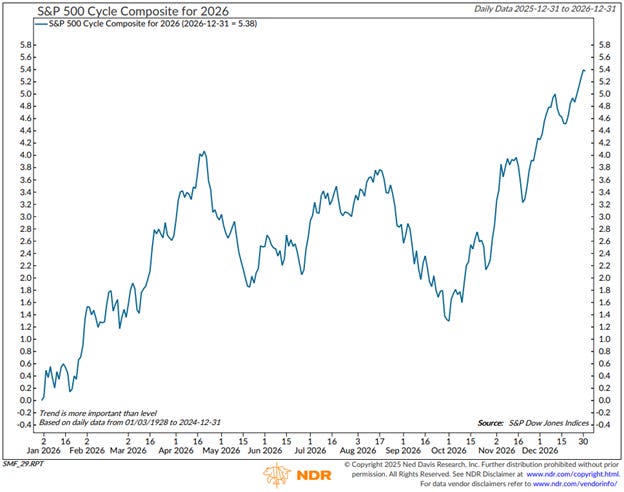Click the 3.0 value on the right axis
Screen dimensions: 624x492
pos(604,217)
